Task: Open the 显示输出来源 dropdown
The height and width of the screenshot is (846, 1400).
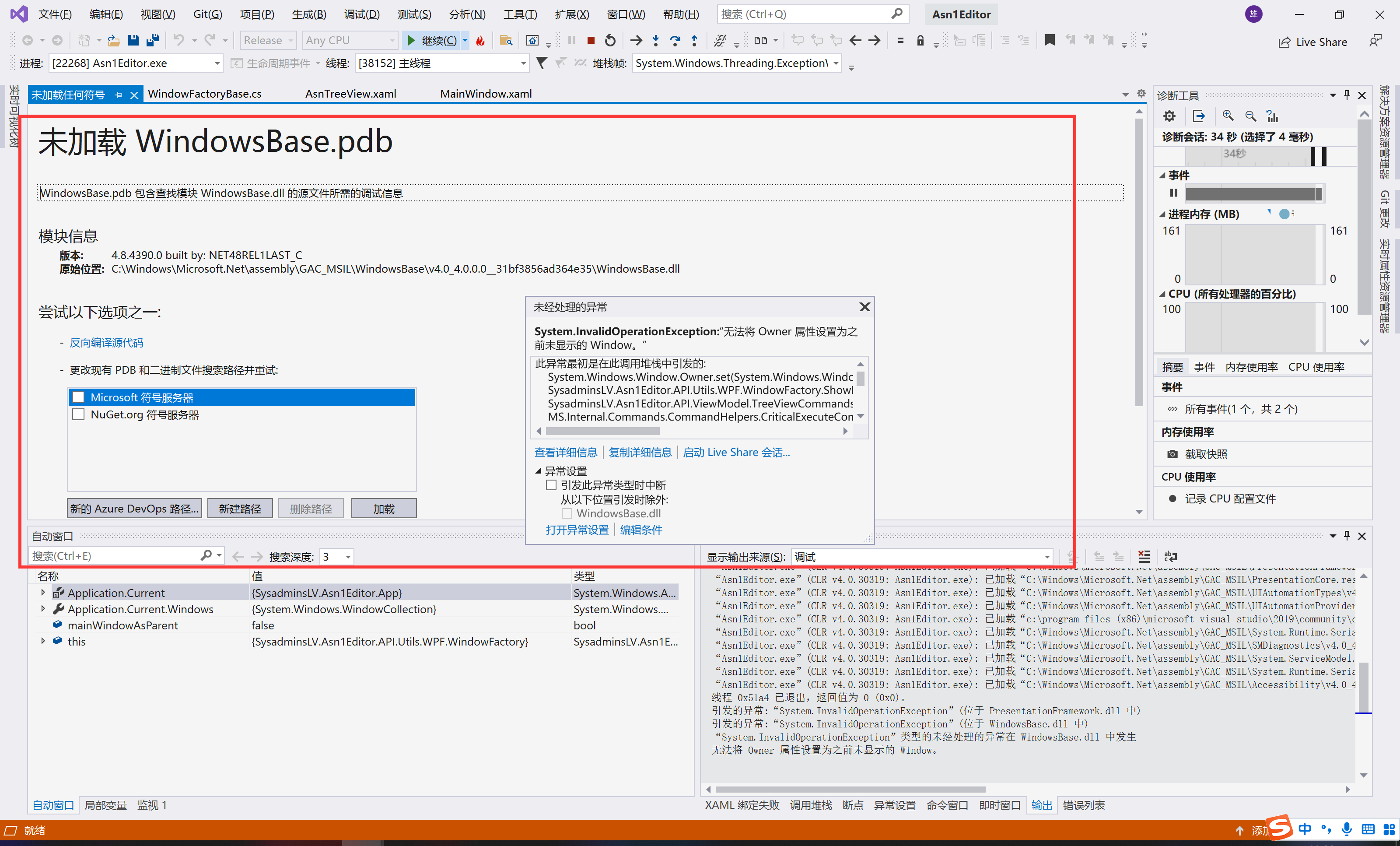Action: (x=921, y=557)
